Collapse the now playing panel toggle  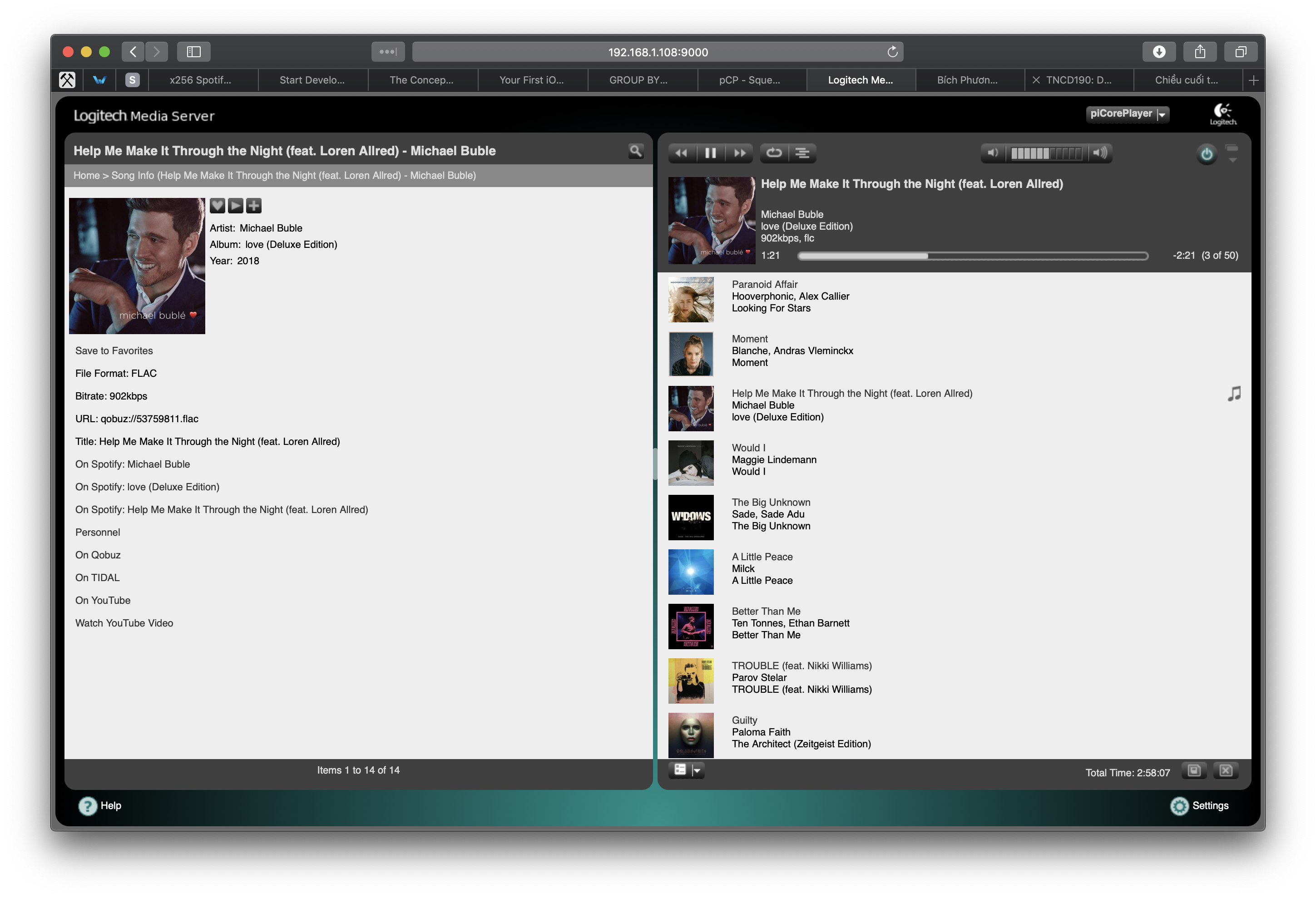coord(1232,153)
